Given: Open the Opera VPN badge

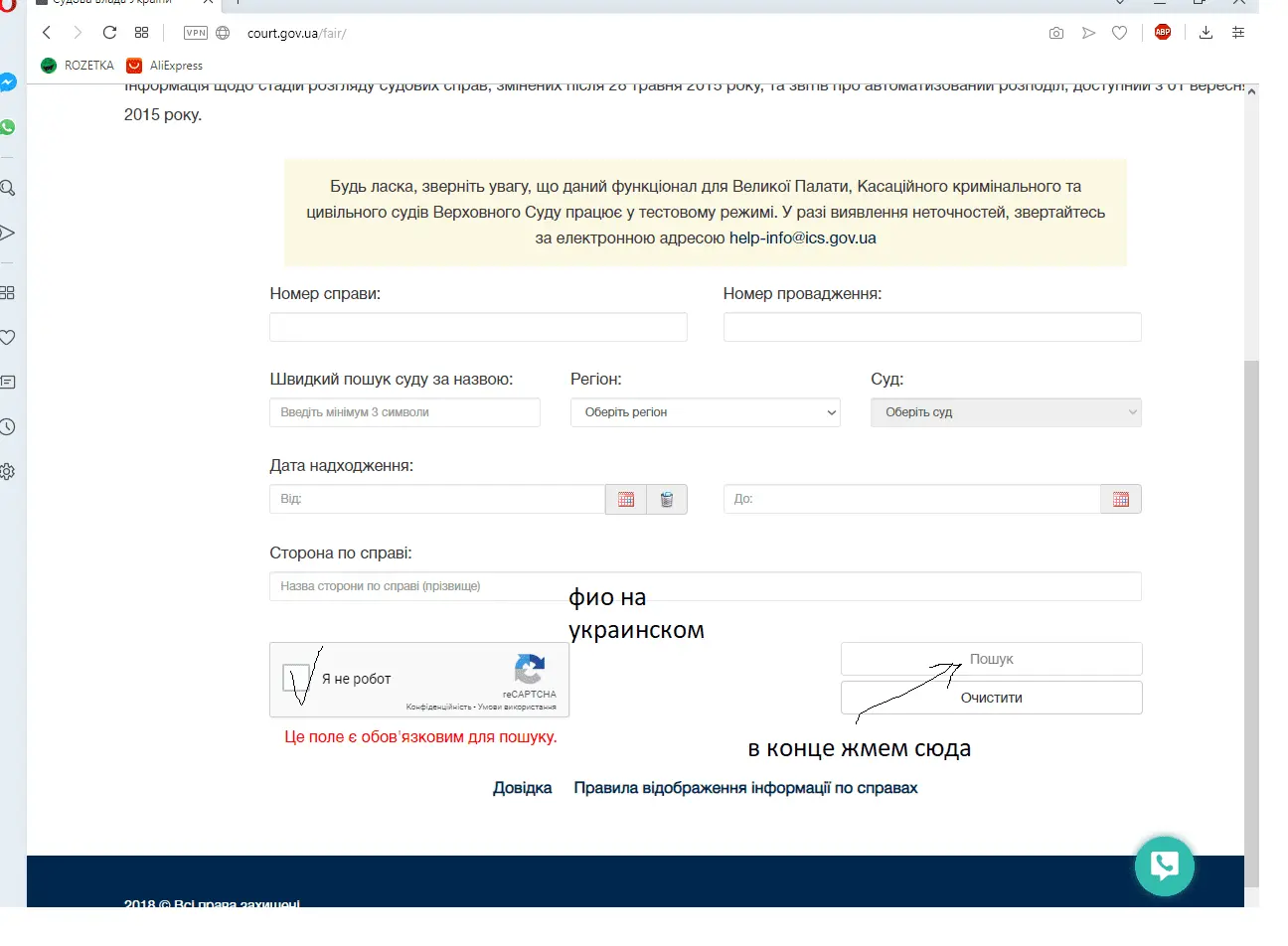Looking at the screenshot, I should pyautogui.click(x=196, y=33).
